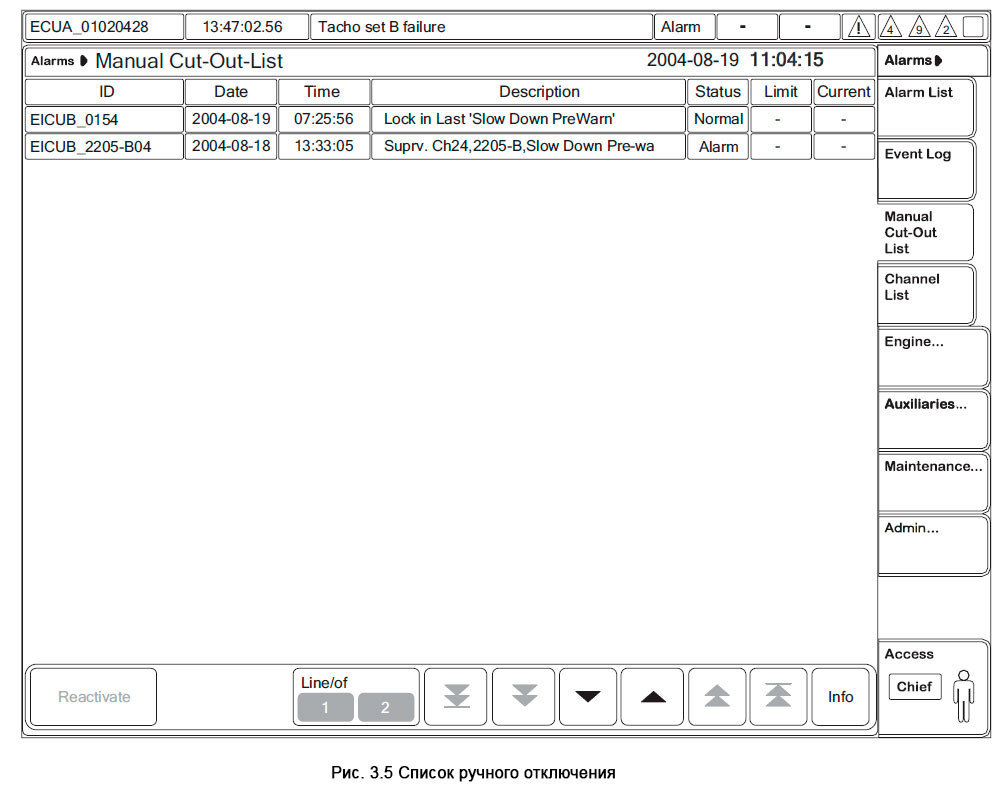Viewport: 1006px width, 792px height.
Task: Click the alarm triangle showing 9
Action: coord(918,28)
